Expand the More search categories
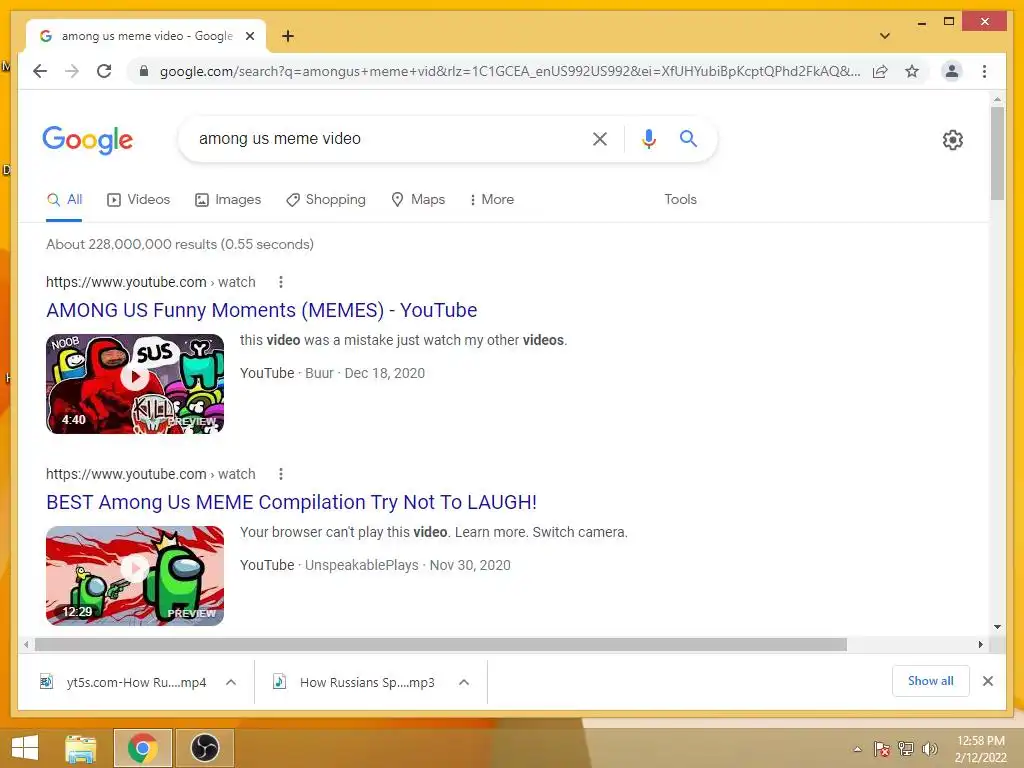This screenshot has height=768, width=1024. click(492, 200)
